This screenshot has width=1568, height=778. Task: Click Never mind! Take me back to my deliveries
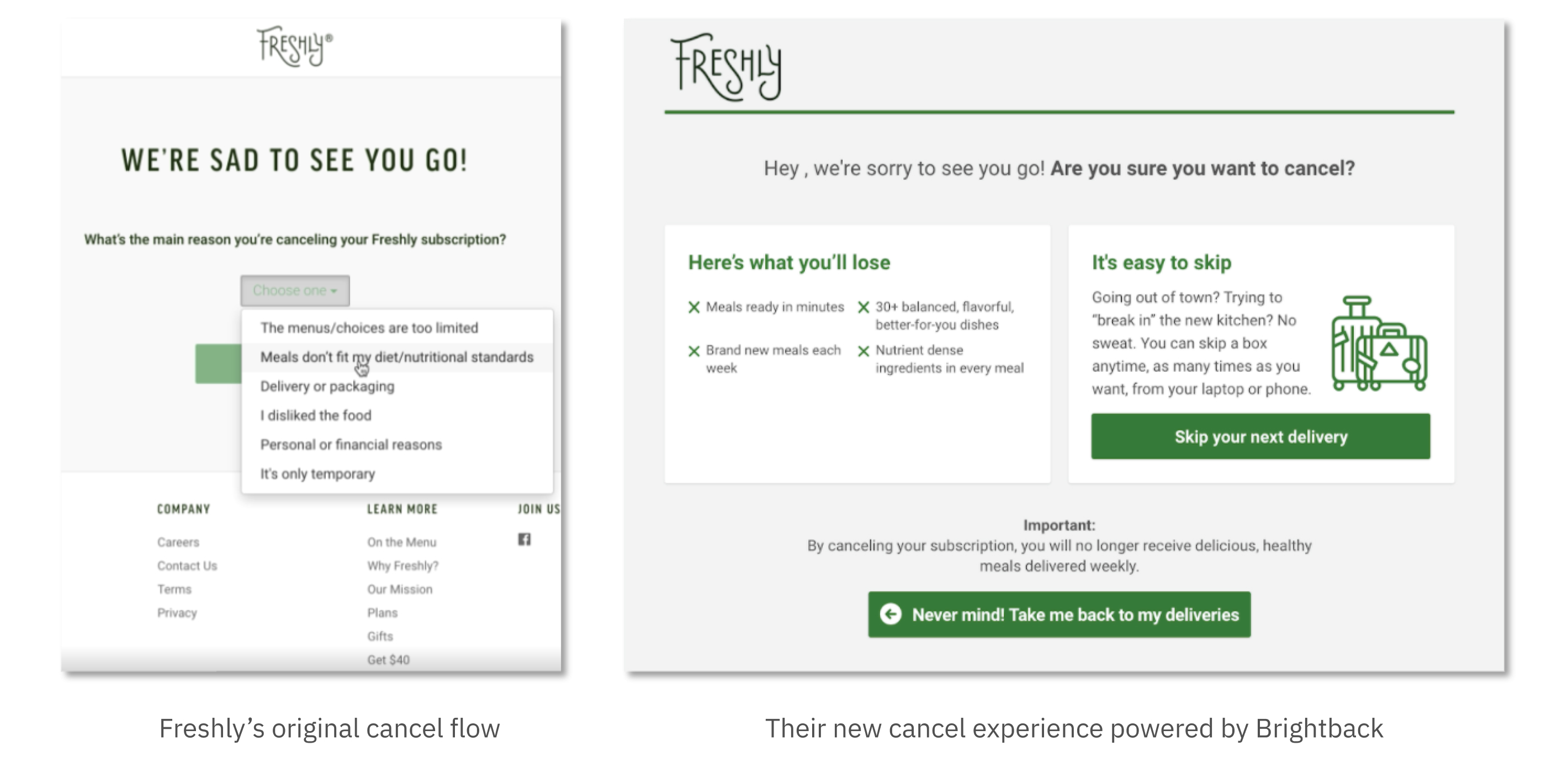1059,614
